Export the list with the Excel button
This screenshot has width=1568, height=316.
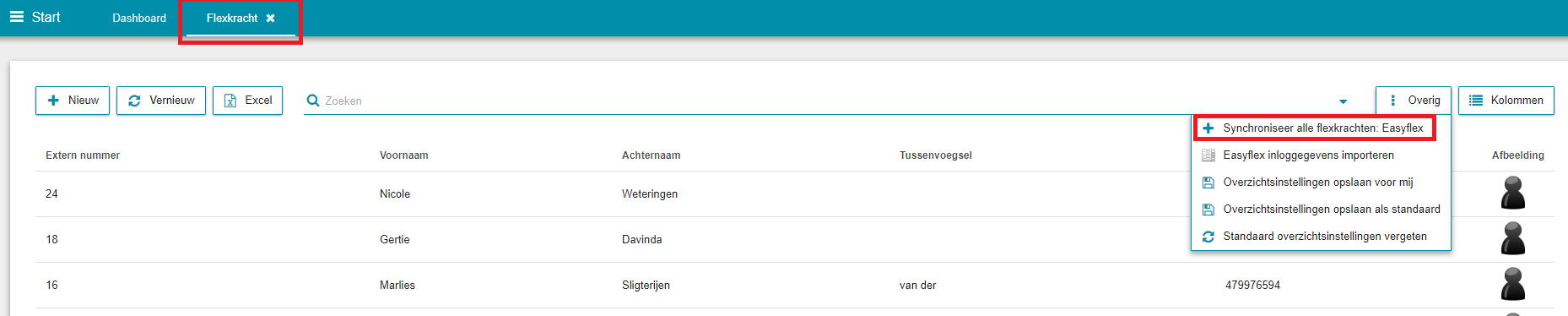pyautogui.click(x=247, y=100)
